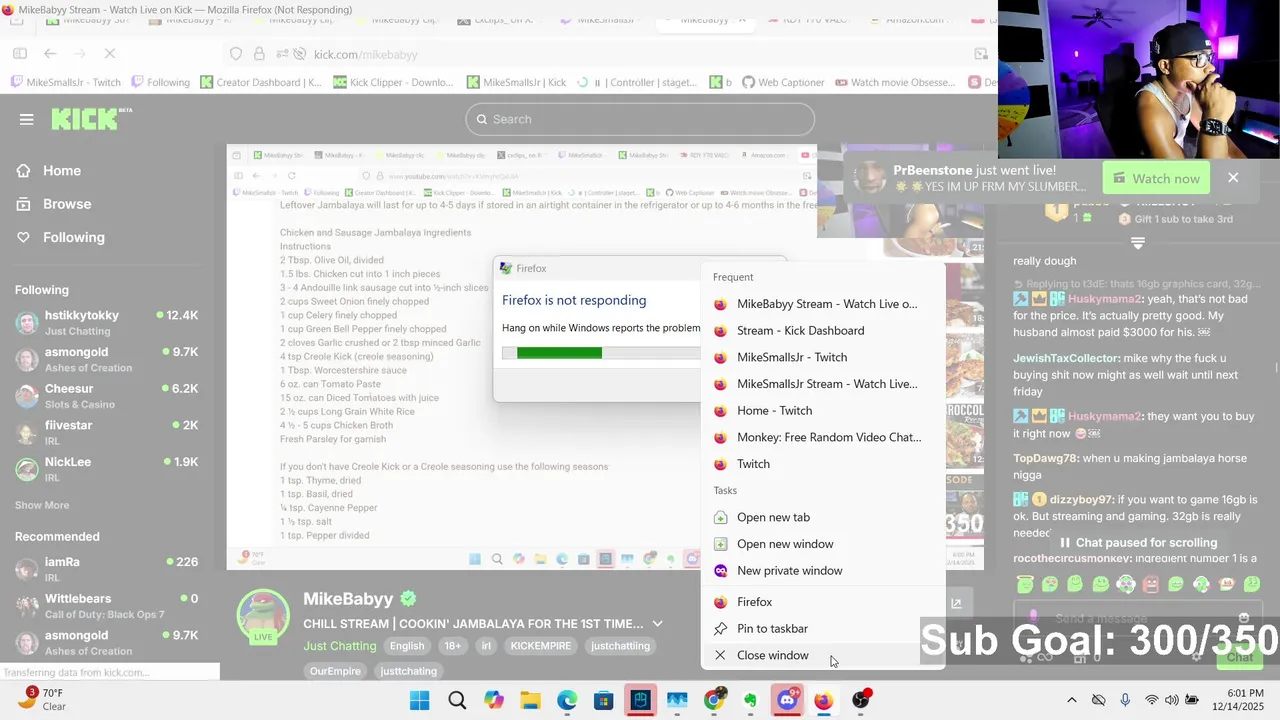Screen dimensions: 1280x720
Task: Show hidden system tray icons
Action: click(x=1071, y=700)
